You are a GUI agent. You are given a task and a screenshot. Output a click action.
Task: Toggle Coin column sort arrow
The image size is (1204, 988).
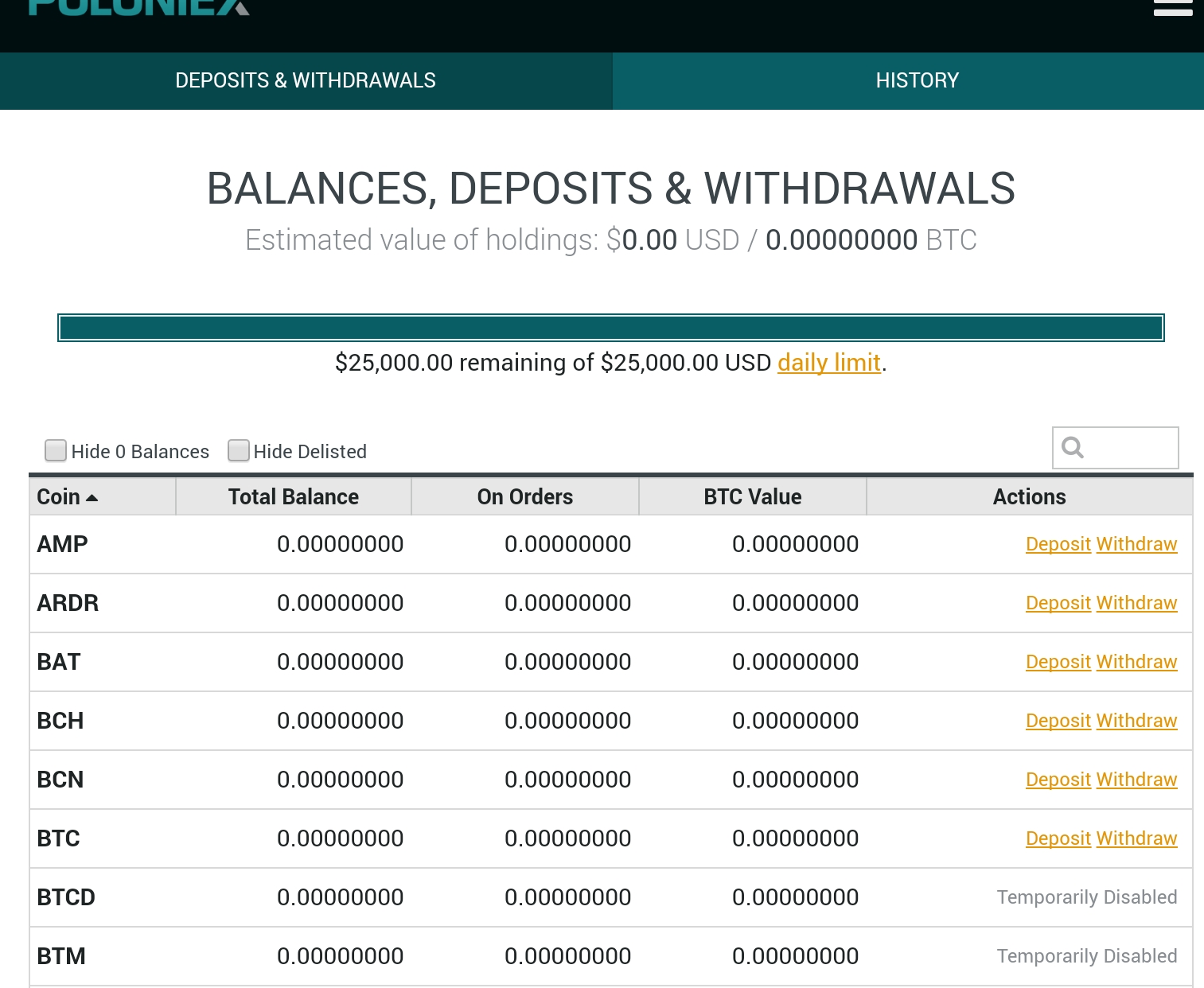coord(92,498)
